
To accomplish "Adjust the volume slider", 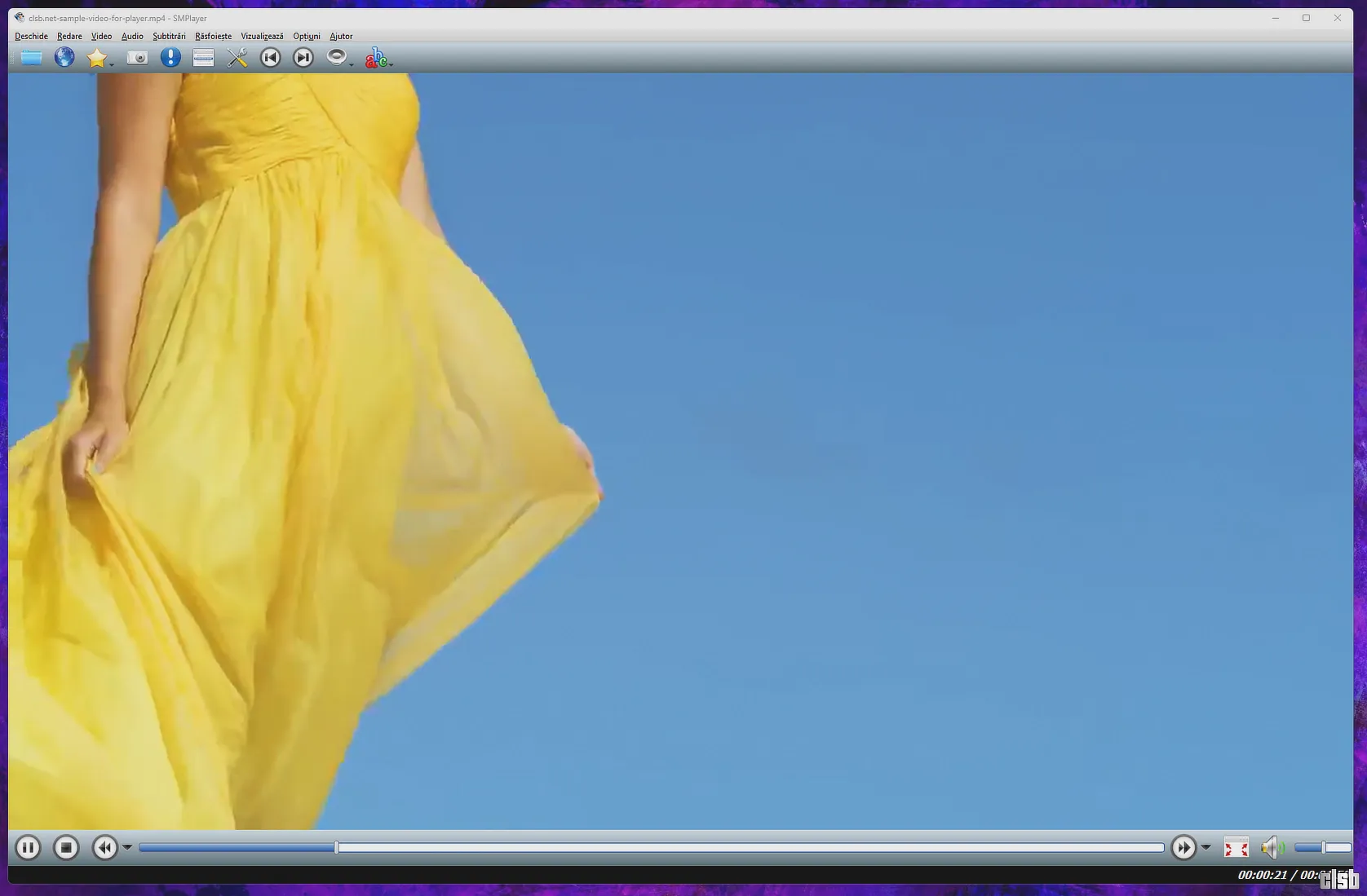I will 1323,848.
